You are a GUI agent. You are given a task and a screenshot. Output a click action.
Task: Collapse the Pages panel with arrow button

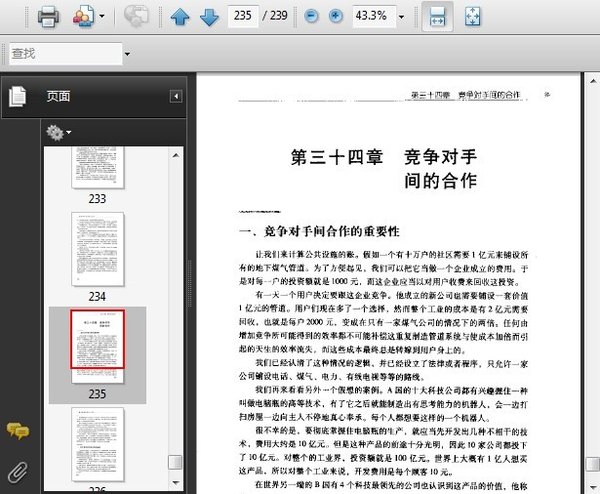pyautogui.click(x=176, y=96)
